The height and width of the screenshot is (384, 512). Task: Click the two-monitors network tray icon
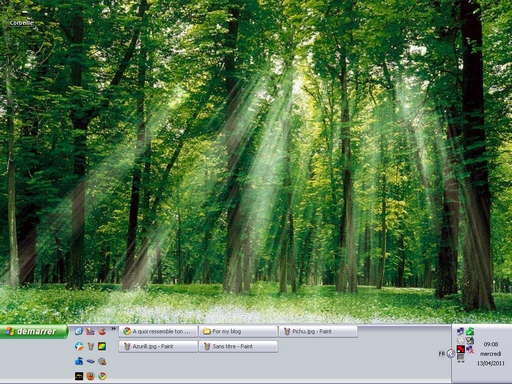pos(461,331)
